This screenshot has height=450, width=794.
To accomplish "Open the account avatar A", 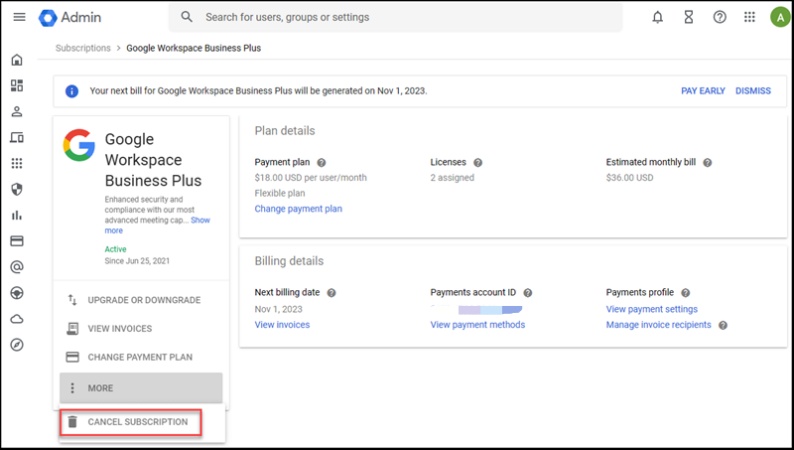I will pos(780,17).
